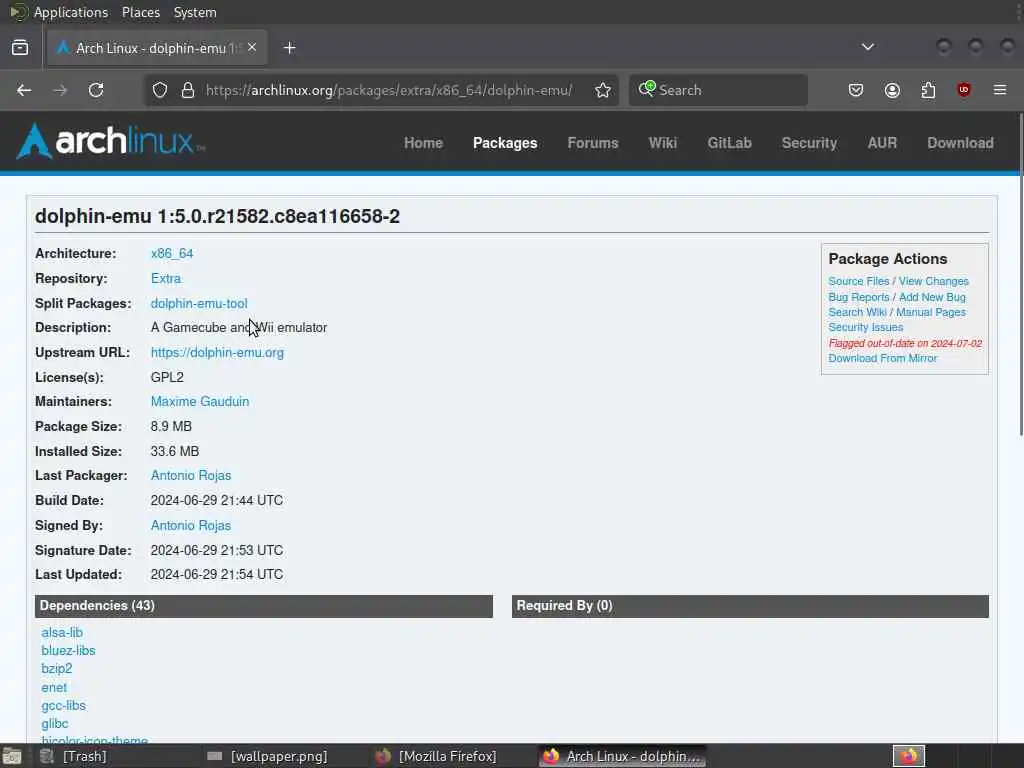The height and width of the screenshot is (768, 1024).
Task: Open the Source Files link
Action: click(x=859, y=281)
